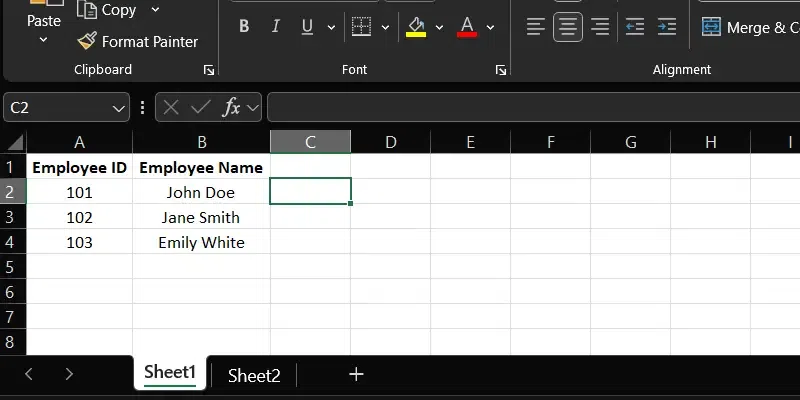The width and height of the screenshot is (800, 400).
Task: Select column G header
Action: tap(631, 142)
